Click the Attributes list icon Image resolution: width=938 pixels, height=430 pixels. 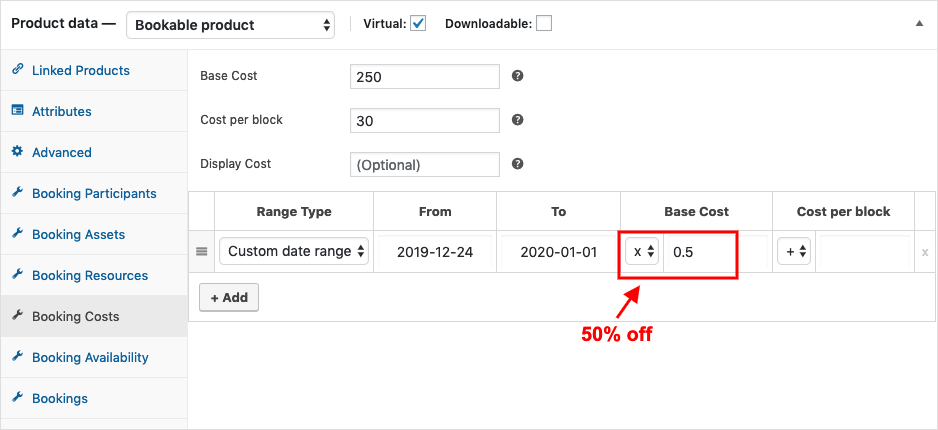tap(17, 111)
